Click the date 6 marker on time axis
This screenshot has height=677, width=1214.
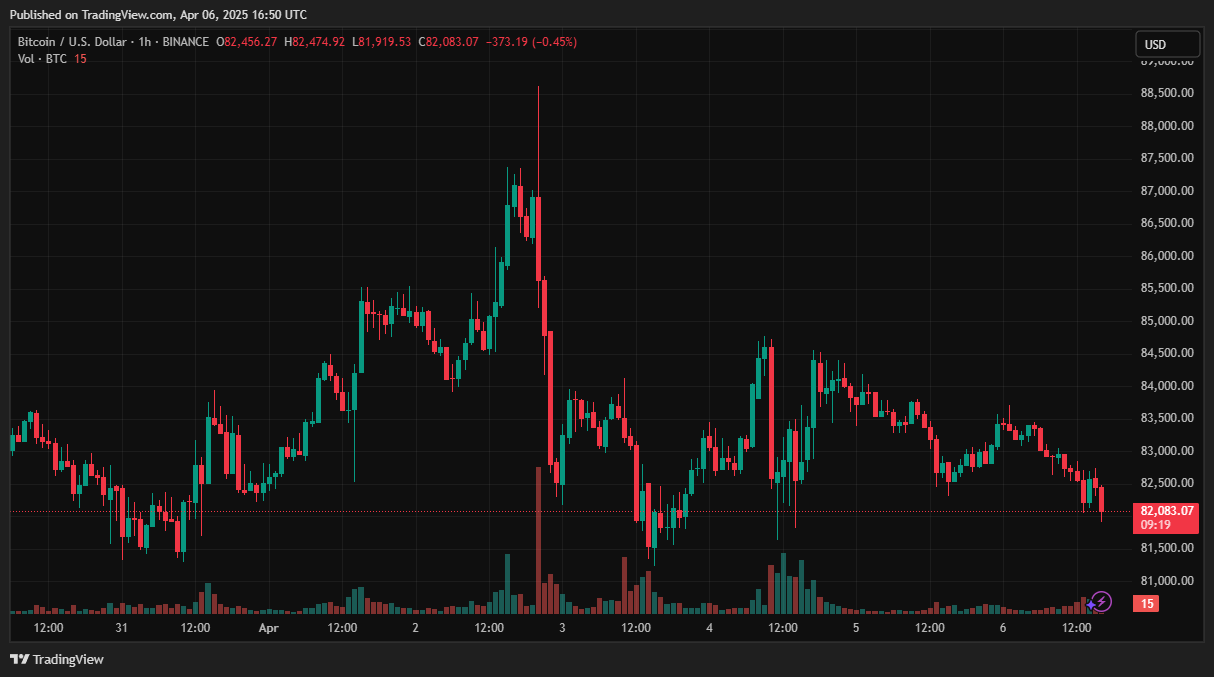[1002, 628]
